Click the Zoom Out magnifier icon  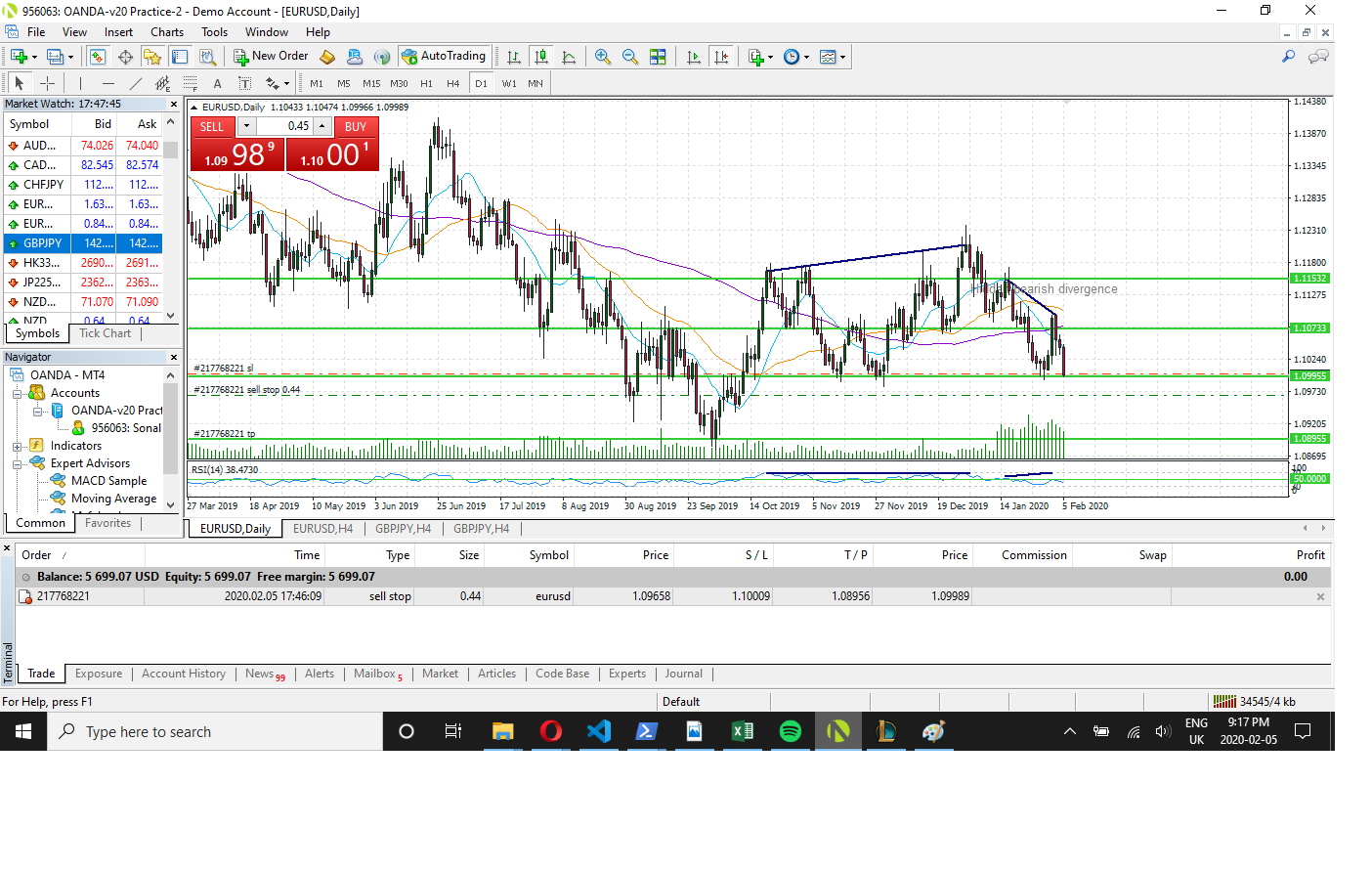click(630, 57)
